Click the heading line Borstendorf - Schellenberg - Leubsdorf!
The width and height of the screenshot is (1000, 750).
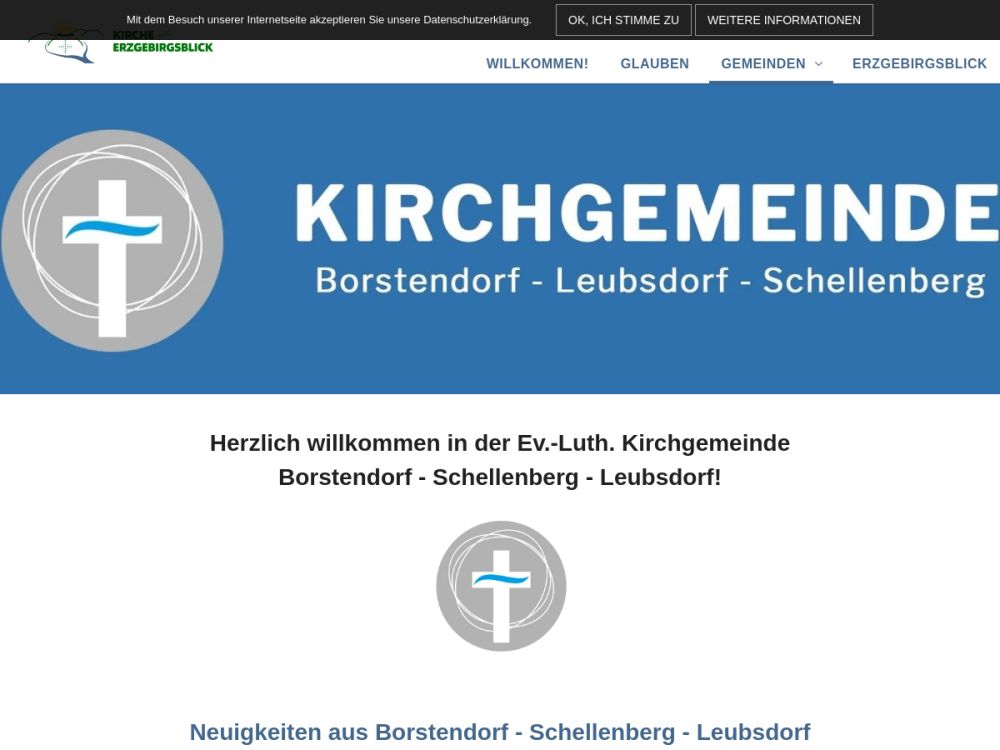(499, 477)
